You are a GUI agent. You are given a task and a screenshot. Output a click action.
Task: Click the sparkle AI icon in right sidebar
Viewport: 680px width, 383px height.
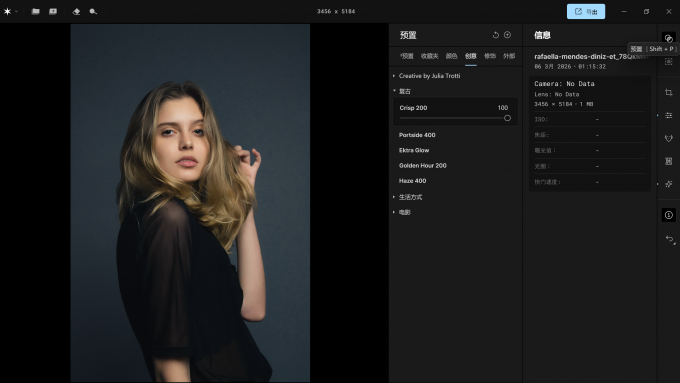coord(669,184)
